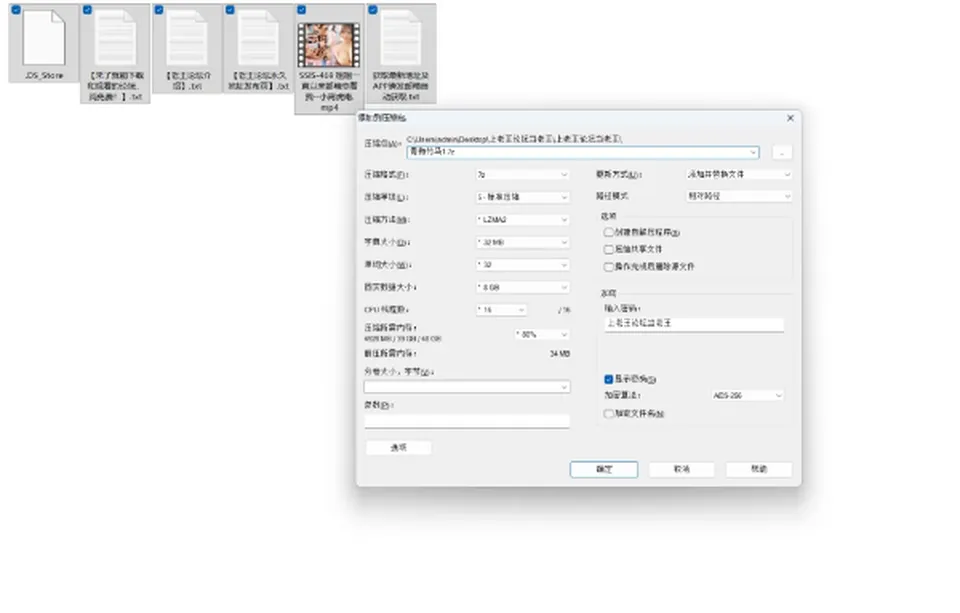Enable the compress shared files checkbox
This screenshot has height=613, width=960.
[609, 249]
